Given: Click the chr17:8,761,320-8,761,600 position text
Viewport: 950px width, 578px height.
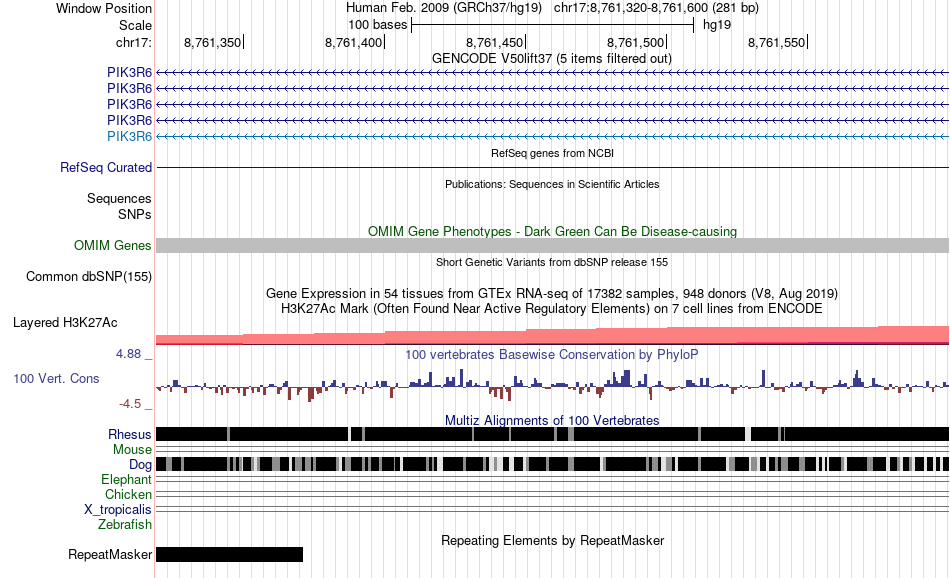Looking at the screenshot, I should point(656,8).
